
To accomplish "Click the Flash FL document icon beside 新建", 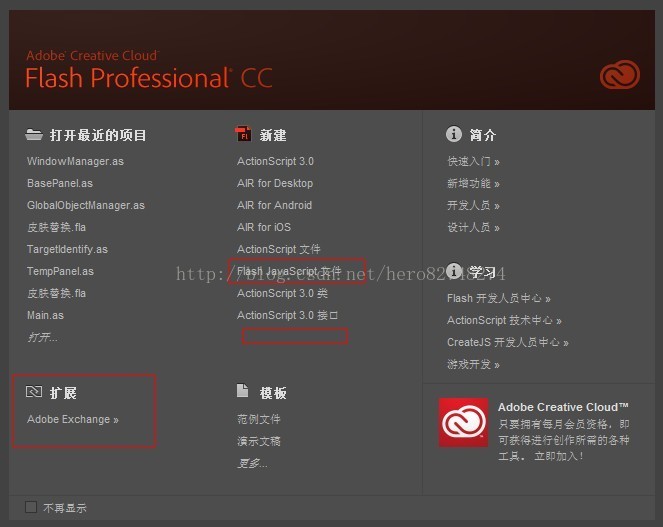I will point(243,134).
